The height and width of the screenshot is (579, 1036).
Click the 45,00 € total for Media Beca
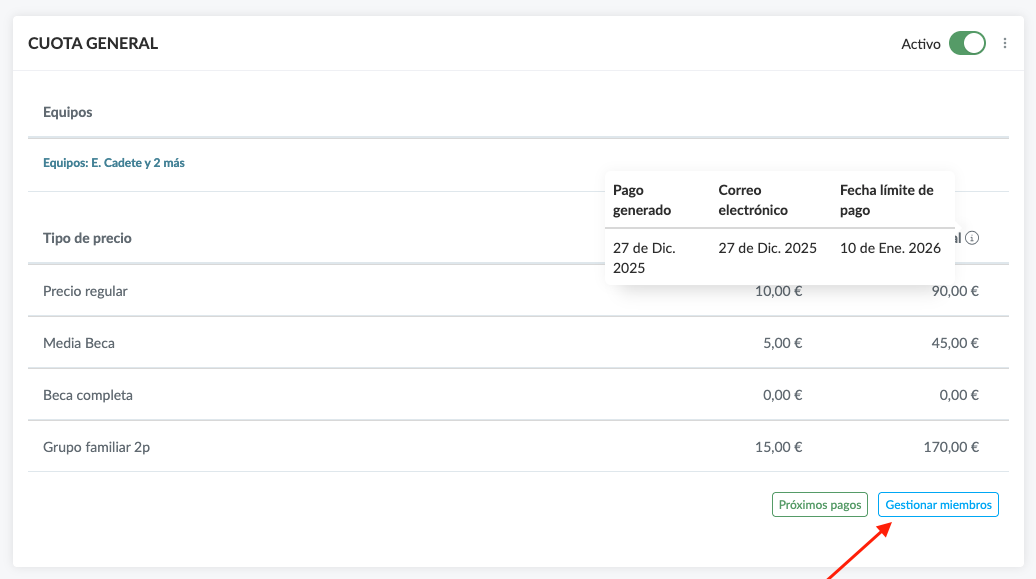coord(953,343)
